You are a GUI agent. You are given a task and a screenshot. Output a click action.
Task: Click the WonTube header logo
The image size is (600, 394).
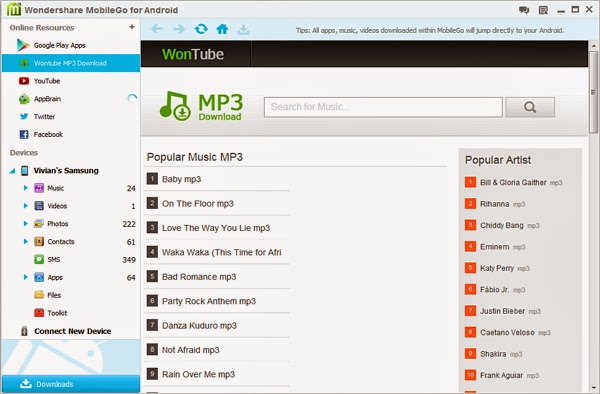pyautogui.click(x=193, y=54)
